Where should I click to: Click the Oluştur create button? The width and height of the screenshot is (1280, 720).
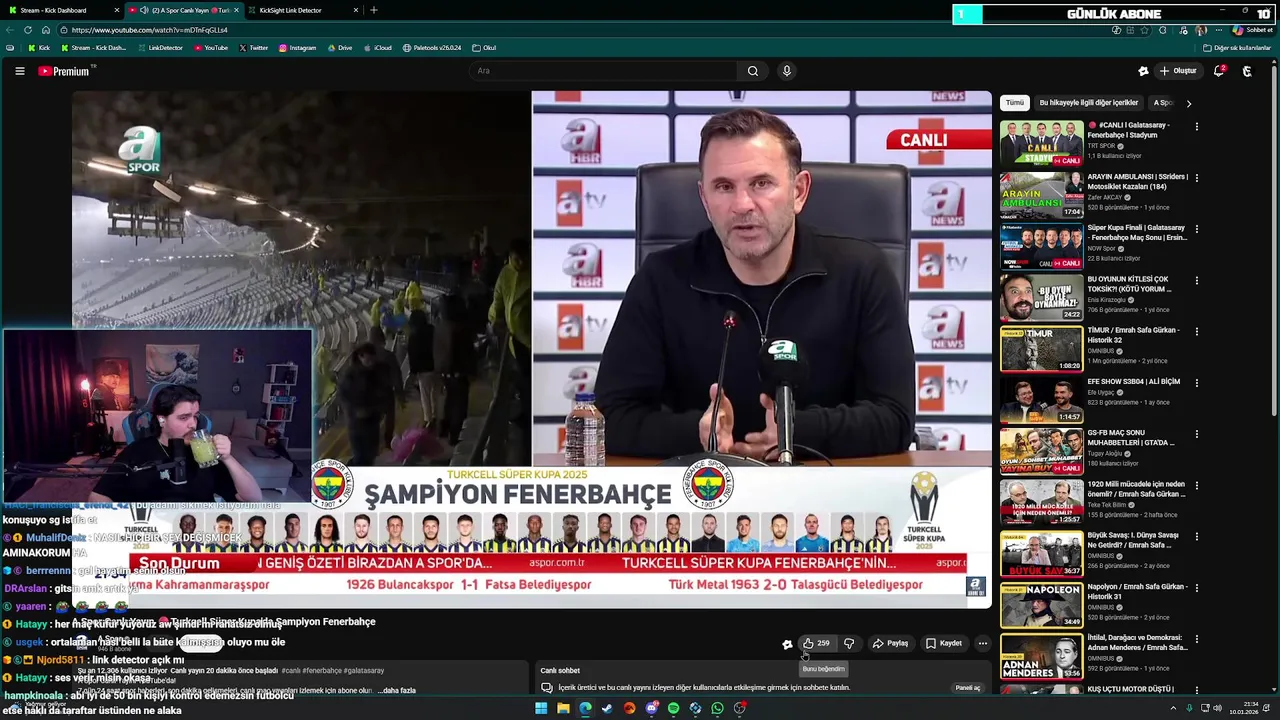point(1177,71)
